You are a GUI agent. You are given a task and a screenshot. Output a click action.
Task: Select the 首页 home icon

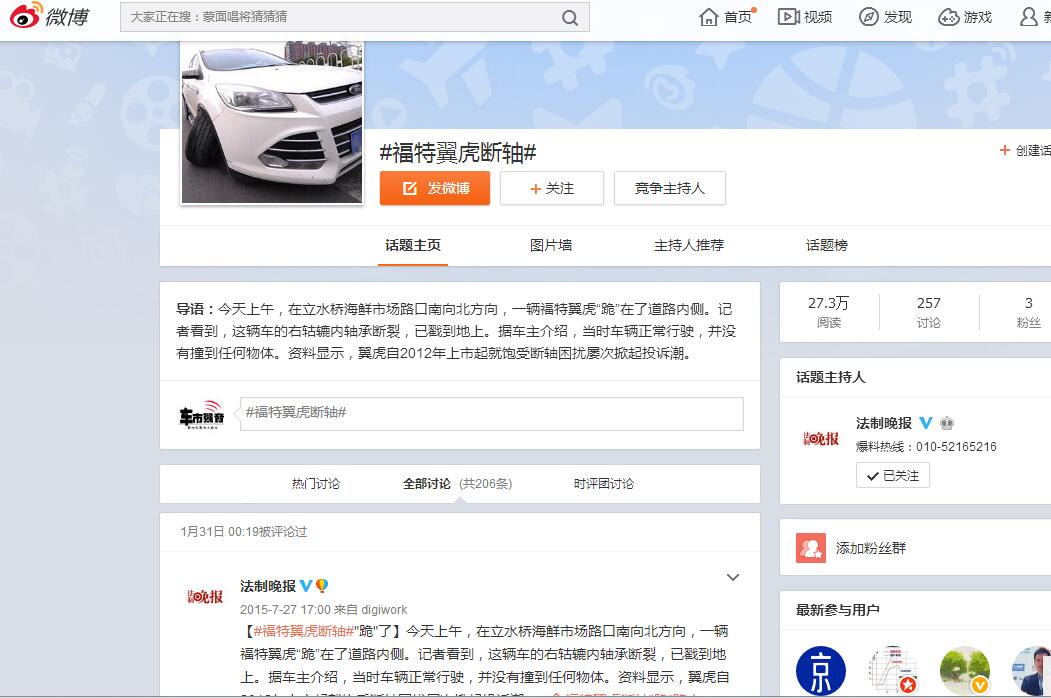click(x=711, y=17)
